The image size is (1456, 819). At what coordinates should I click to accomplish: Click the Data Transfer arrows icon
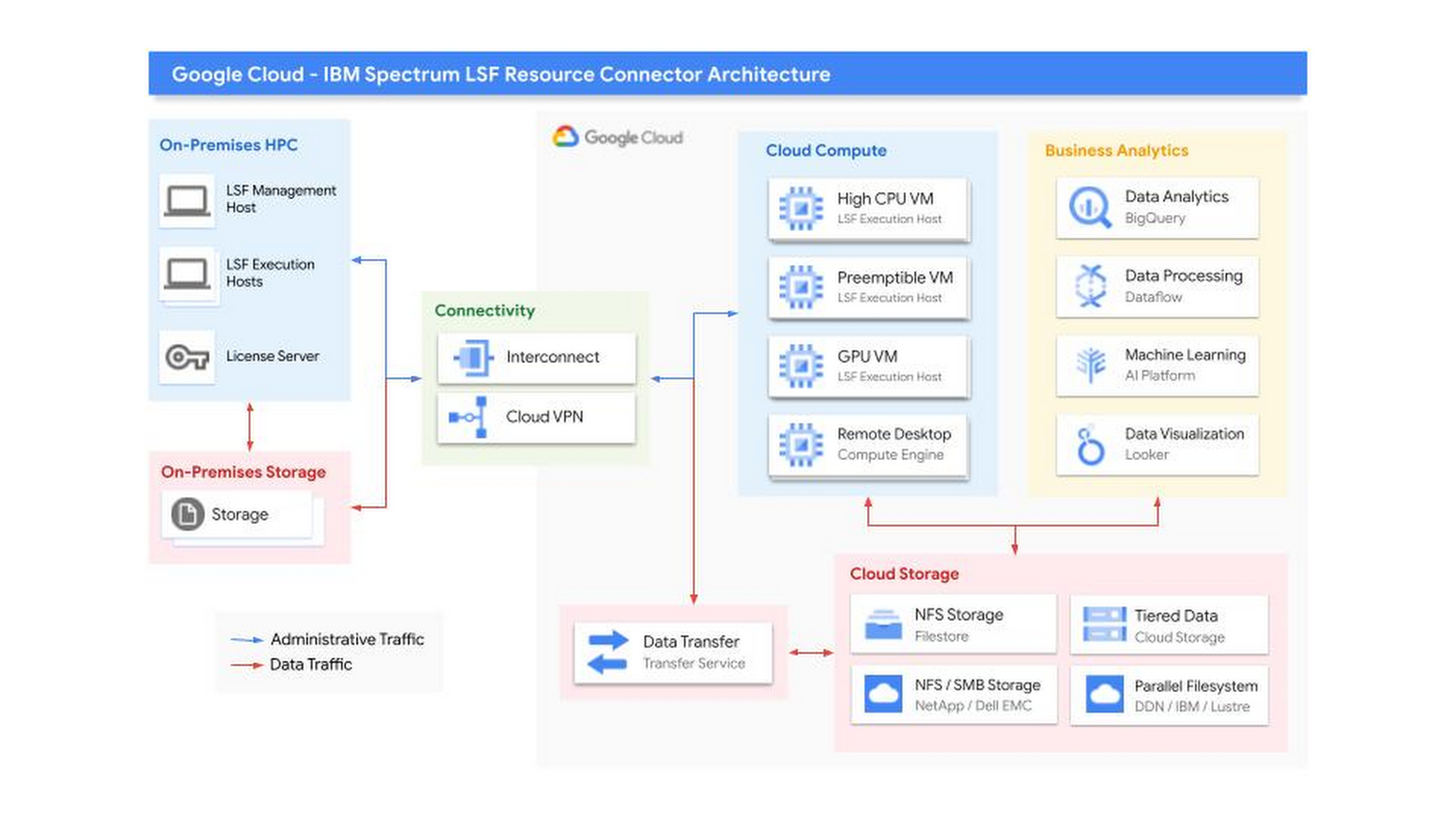tap(609, 653)
